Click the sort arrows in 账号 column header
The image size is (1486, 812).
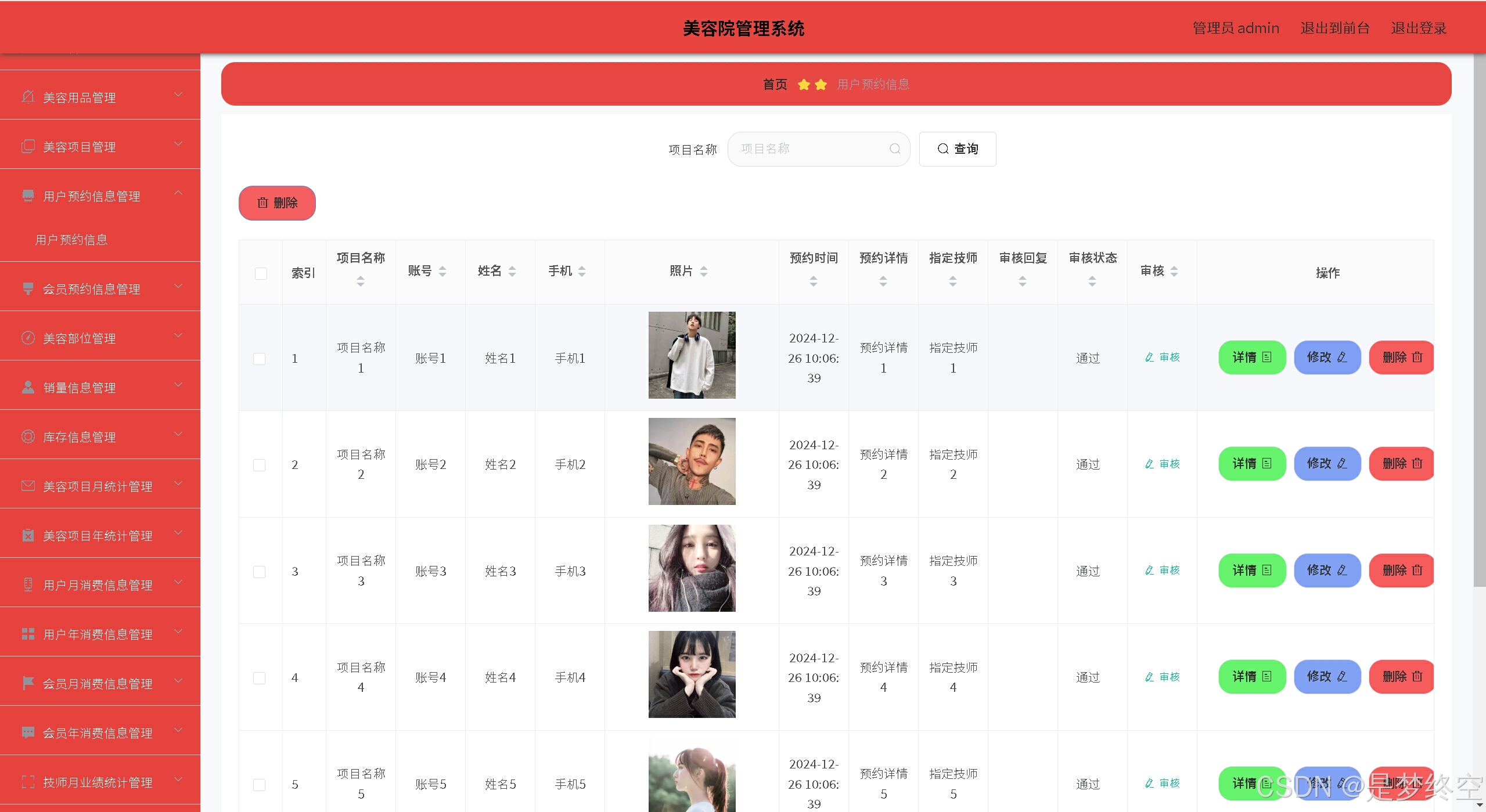click(x=442, y=271)
